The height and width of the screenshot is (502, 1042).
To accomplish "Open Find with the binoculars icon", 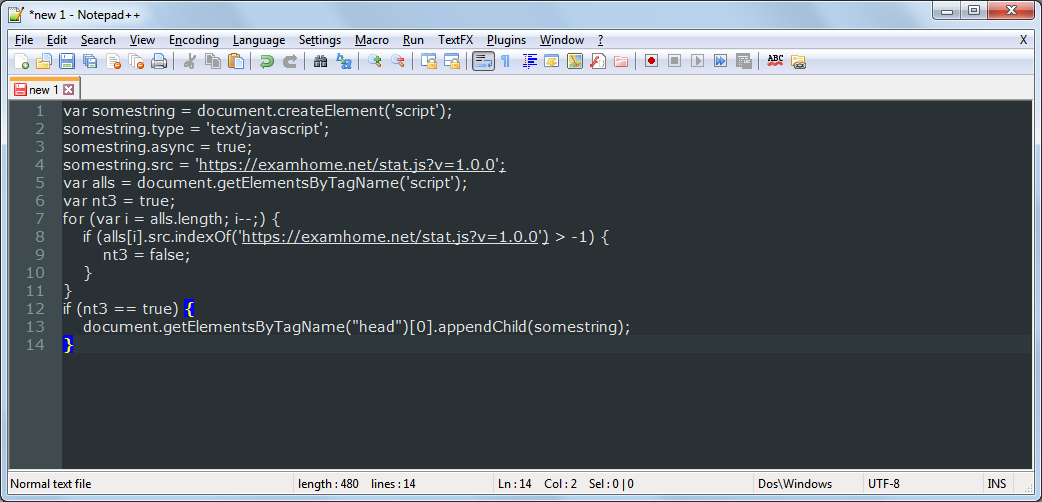I will click(320, 62).
